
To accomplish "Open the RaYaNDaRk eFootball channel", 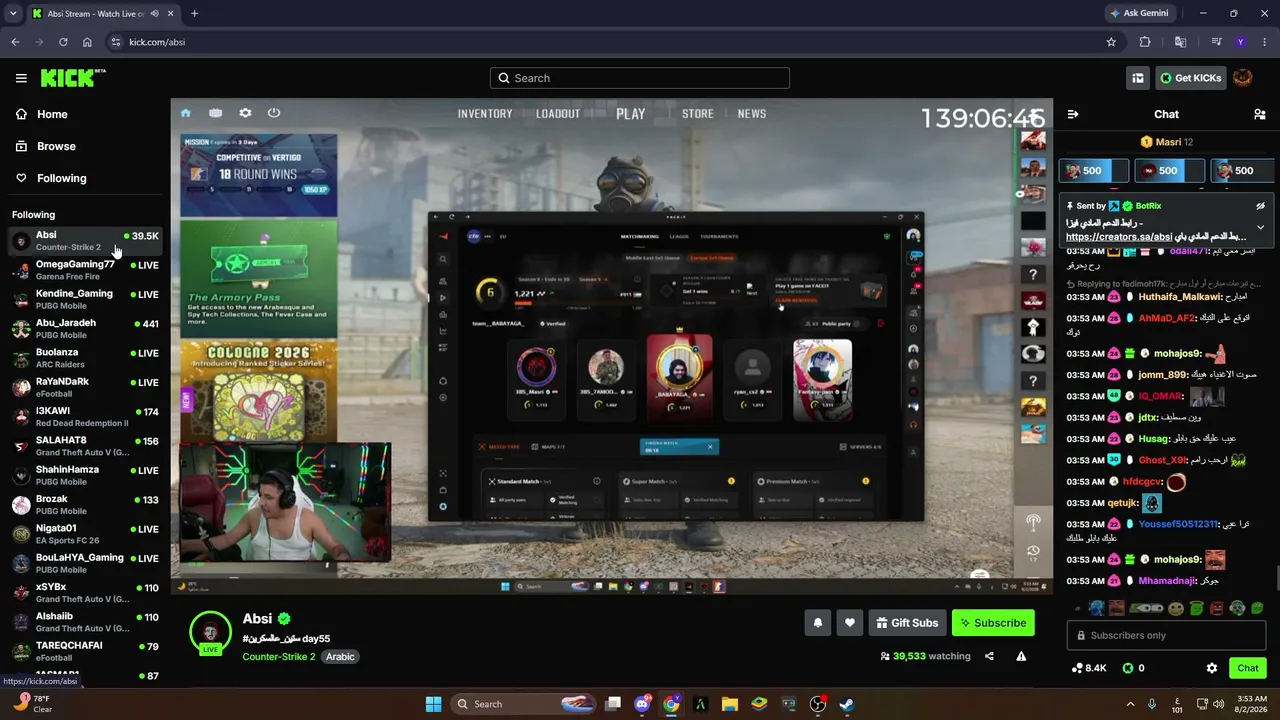I will [x=85, y=387].
